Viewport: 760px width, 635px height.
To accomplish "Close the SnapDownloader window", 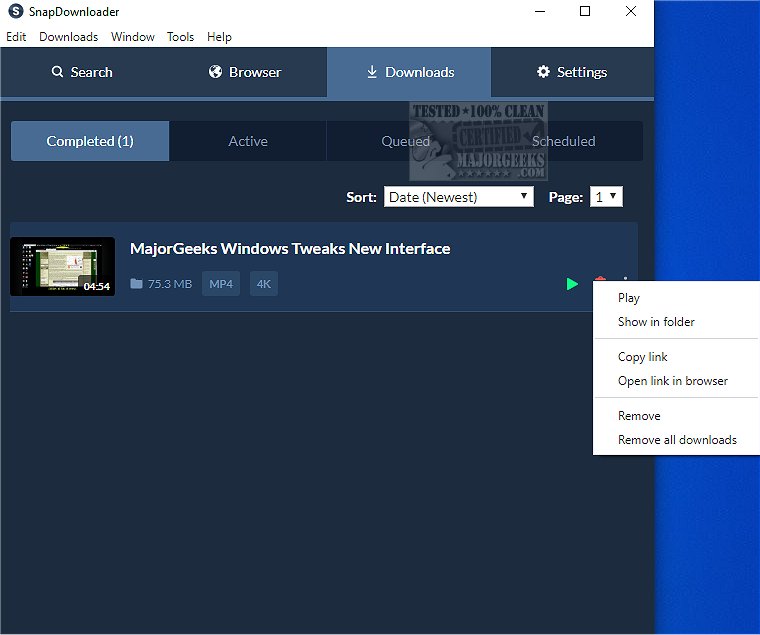I will (631, 11).
